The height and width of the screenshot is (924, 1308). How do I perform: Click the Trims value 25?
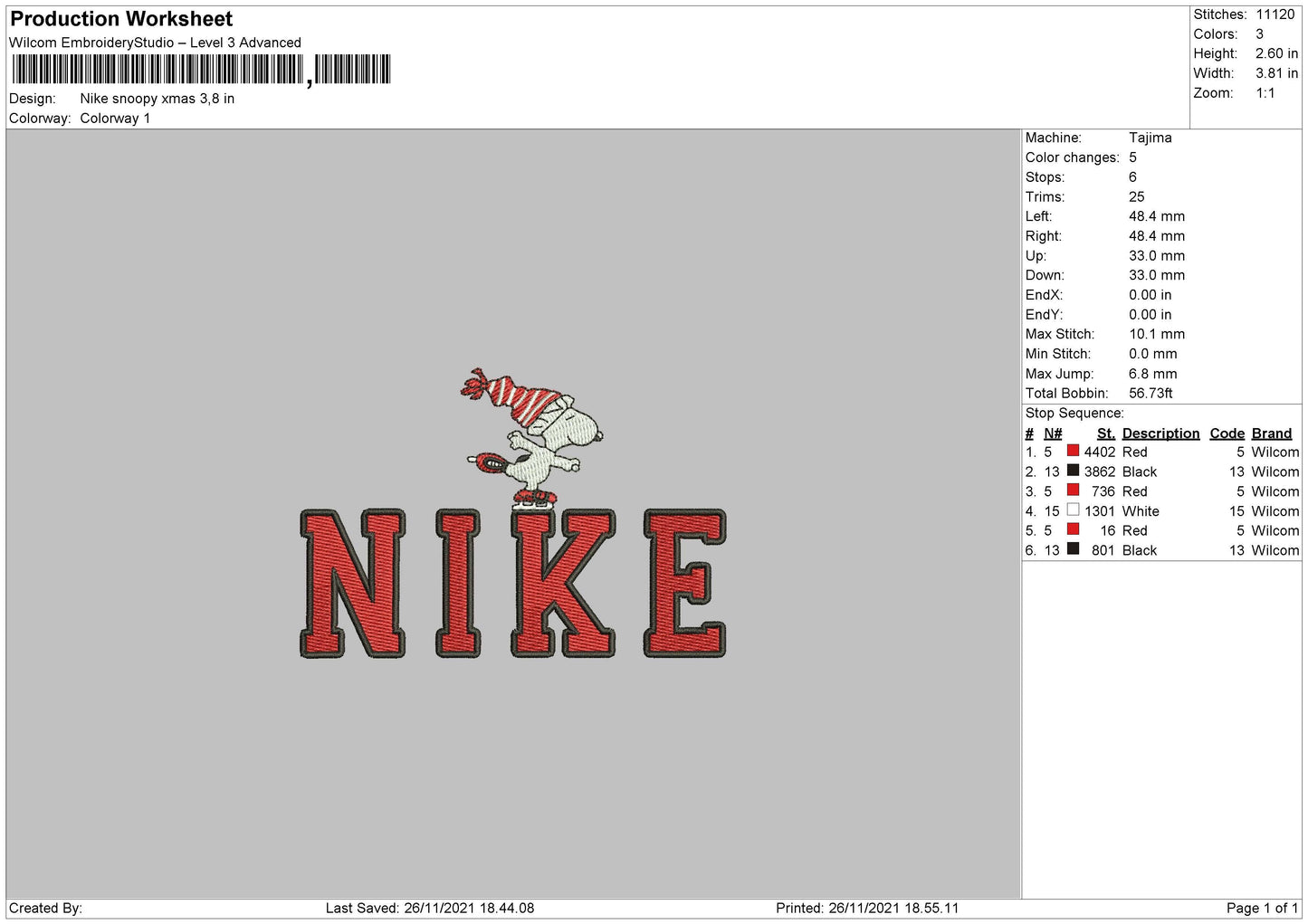1136,197
